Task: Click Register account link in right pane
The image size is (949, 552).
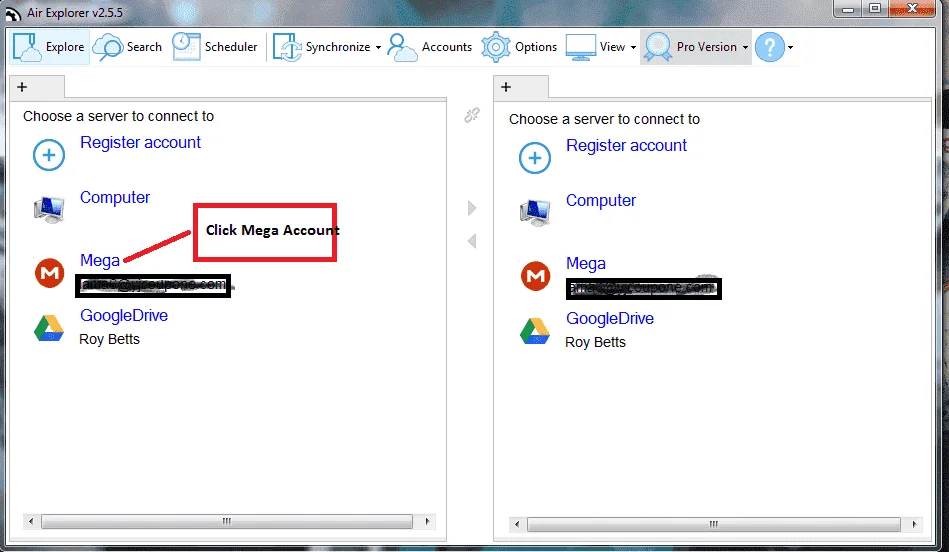Action: (626, 145)
